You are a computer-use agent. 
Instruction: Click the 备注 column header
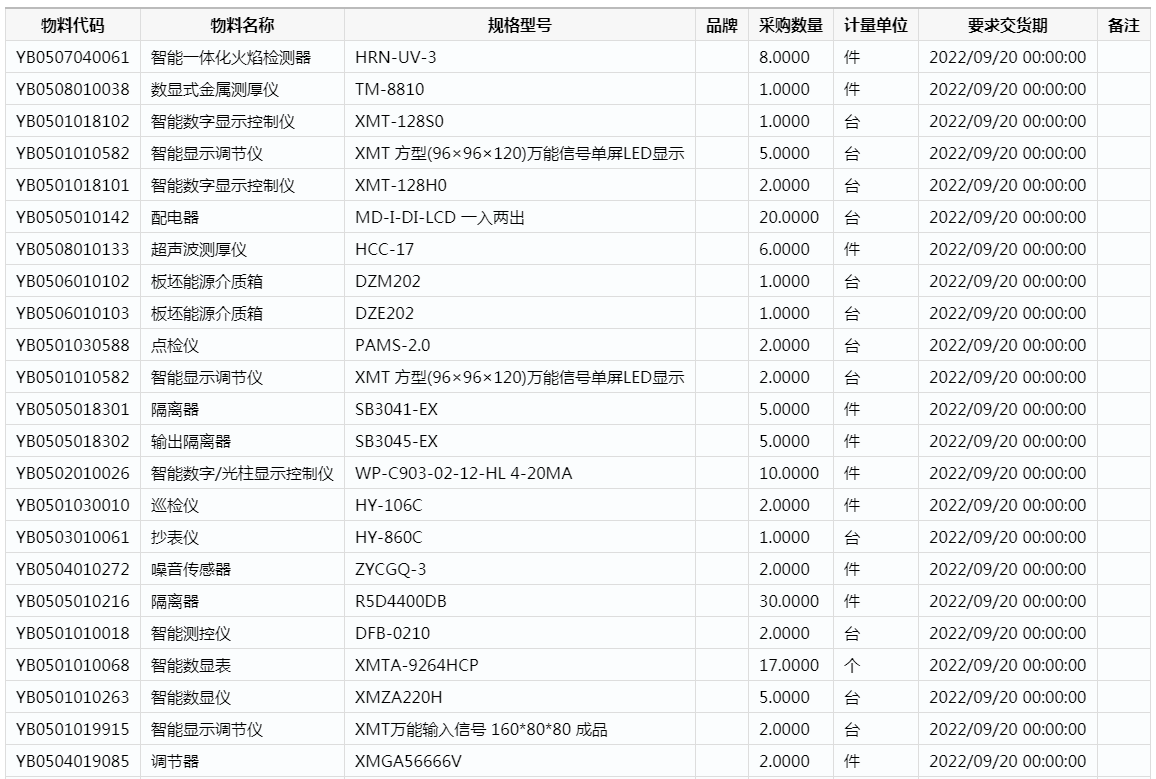tap(1124, 26)
